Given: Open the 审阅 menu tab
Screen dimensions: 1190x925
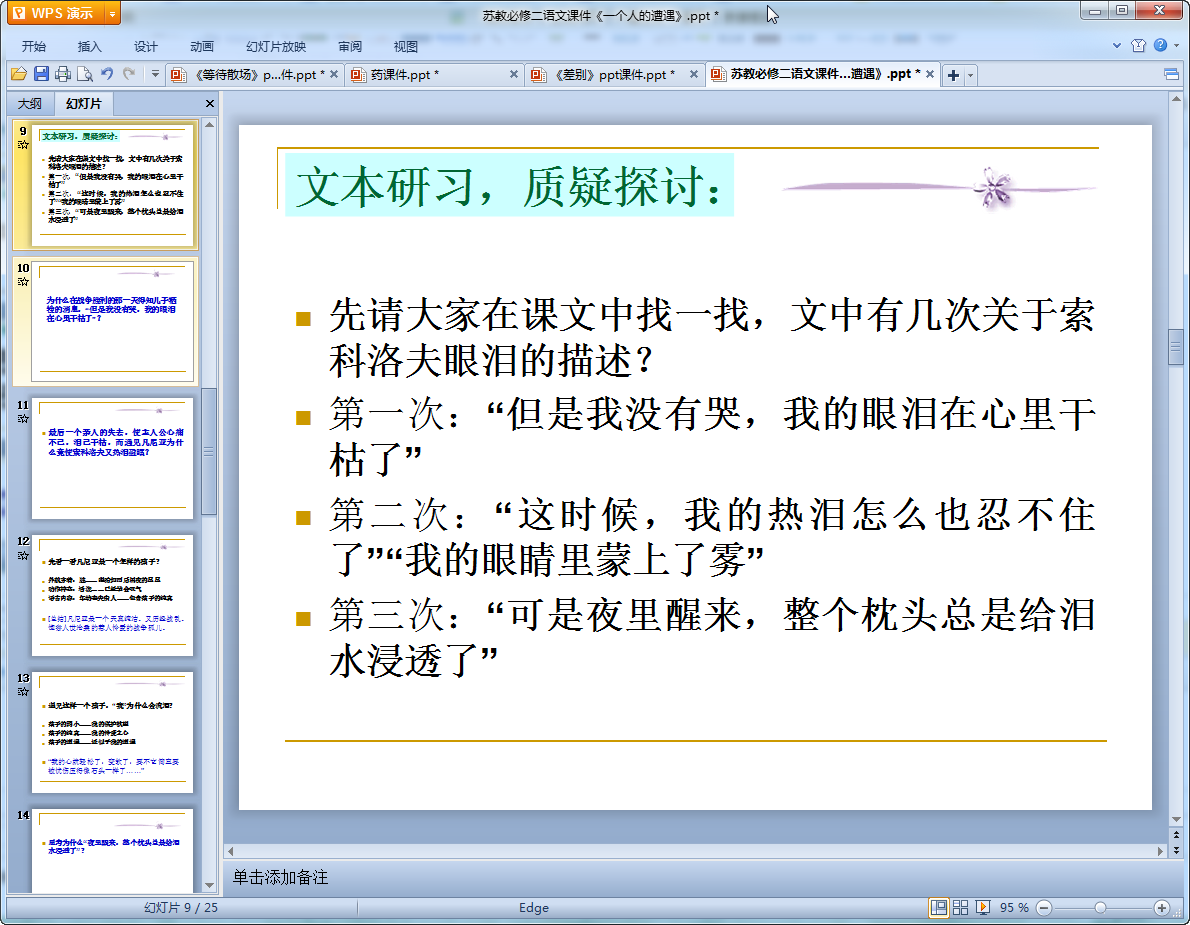Looking at the screenshot, I should pos(350,46).
